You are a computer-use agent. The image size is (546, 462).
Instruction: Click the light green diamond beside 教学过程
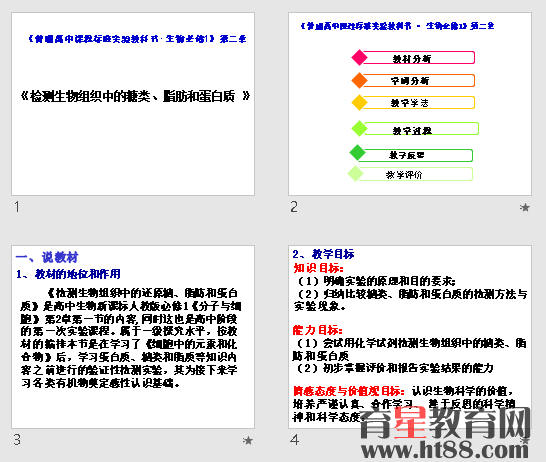(359, 128)
